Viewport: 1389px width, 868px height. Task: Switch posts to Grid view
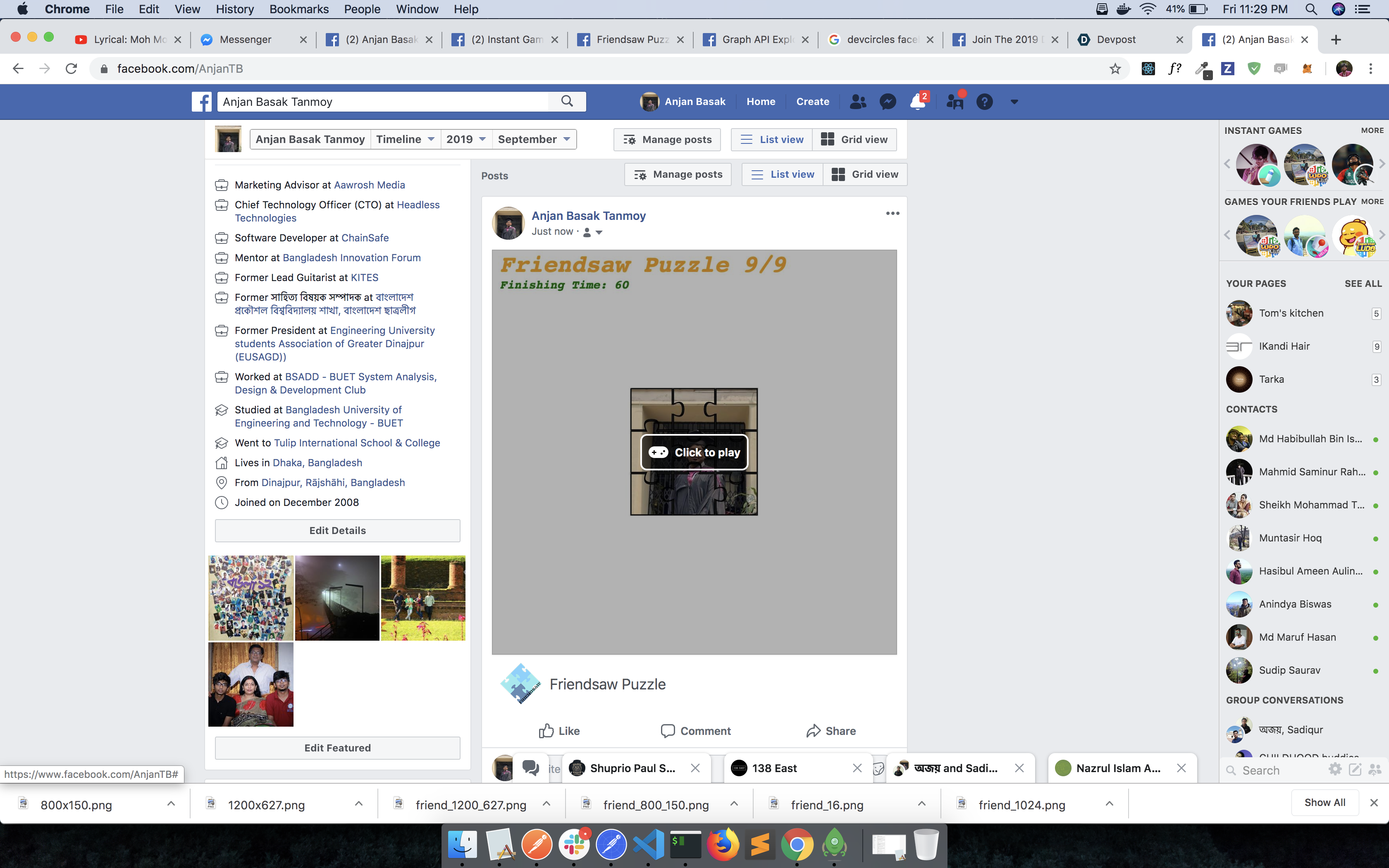pos(865,174)
